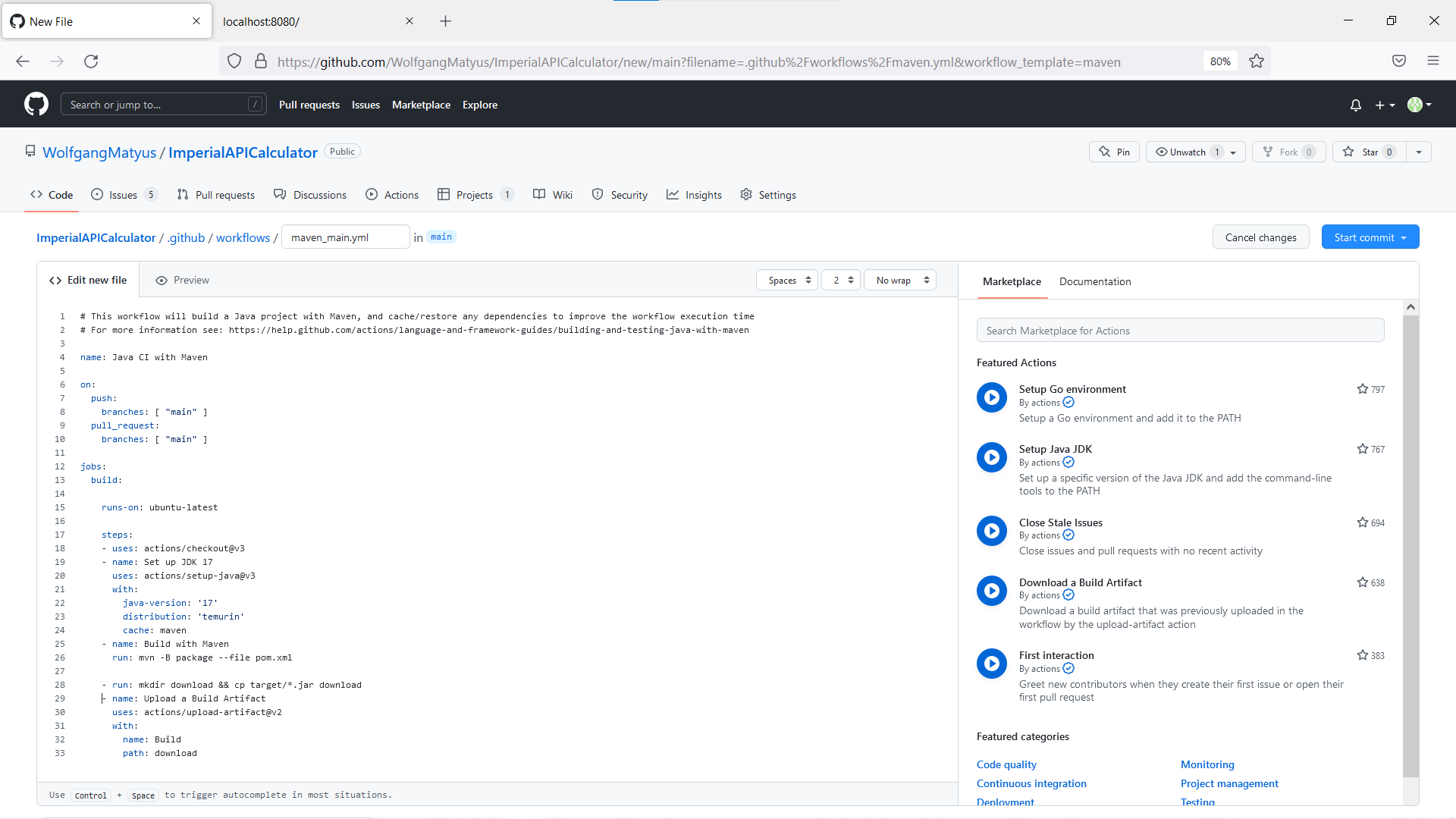This screenshot has width=1456, height=819.
Task: Switch to the Documentation tab
Action: point(1095,281)
